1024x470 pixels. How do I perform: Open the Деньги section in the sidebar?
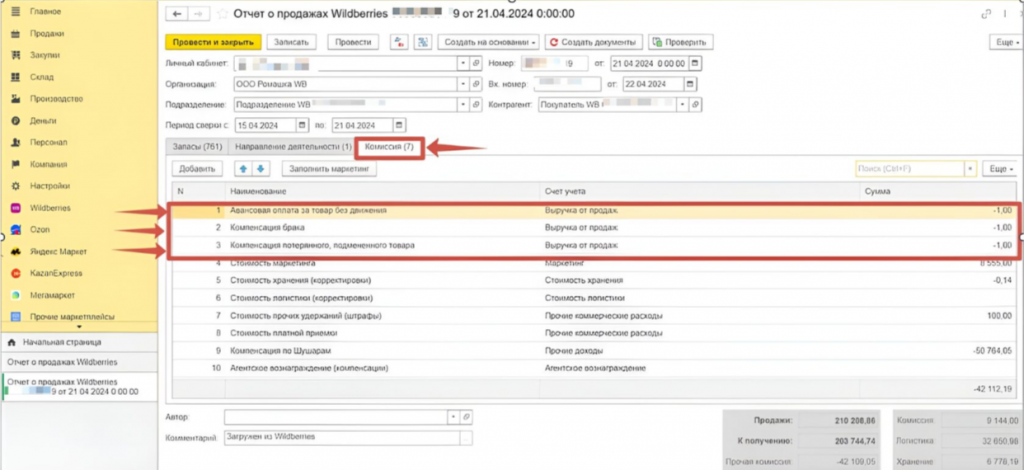point(42,120)
